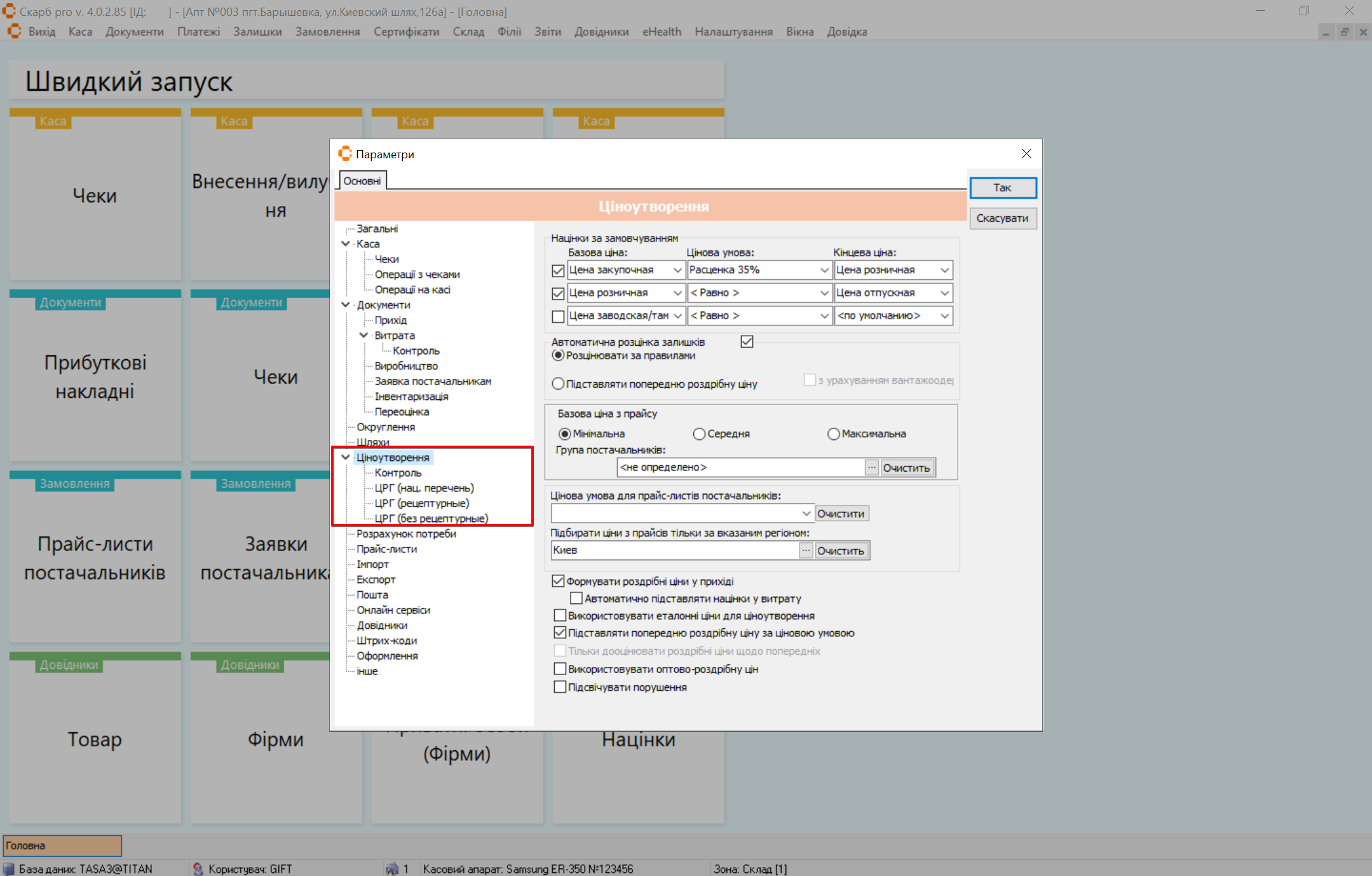The width and height of the screenshot is (1372, 876).
Task: Enable the Підсвічувати порушення checkbox
Action: 560,687
